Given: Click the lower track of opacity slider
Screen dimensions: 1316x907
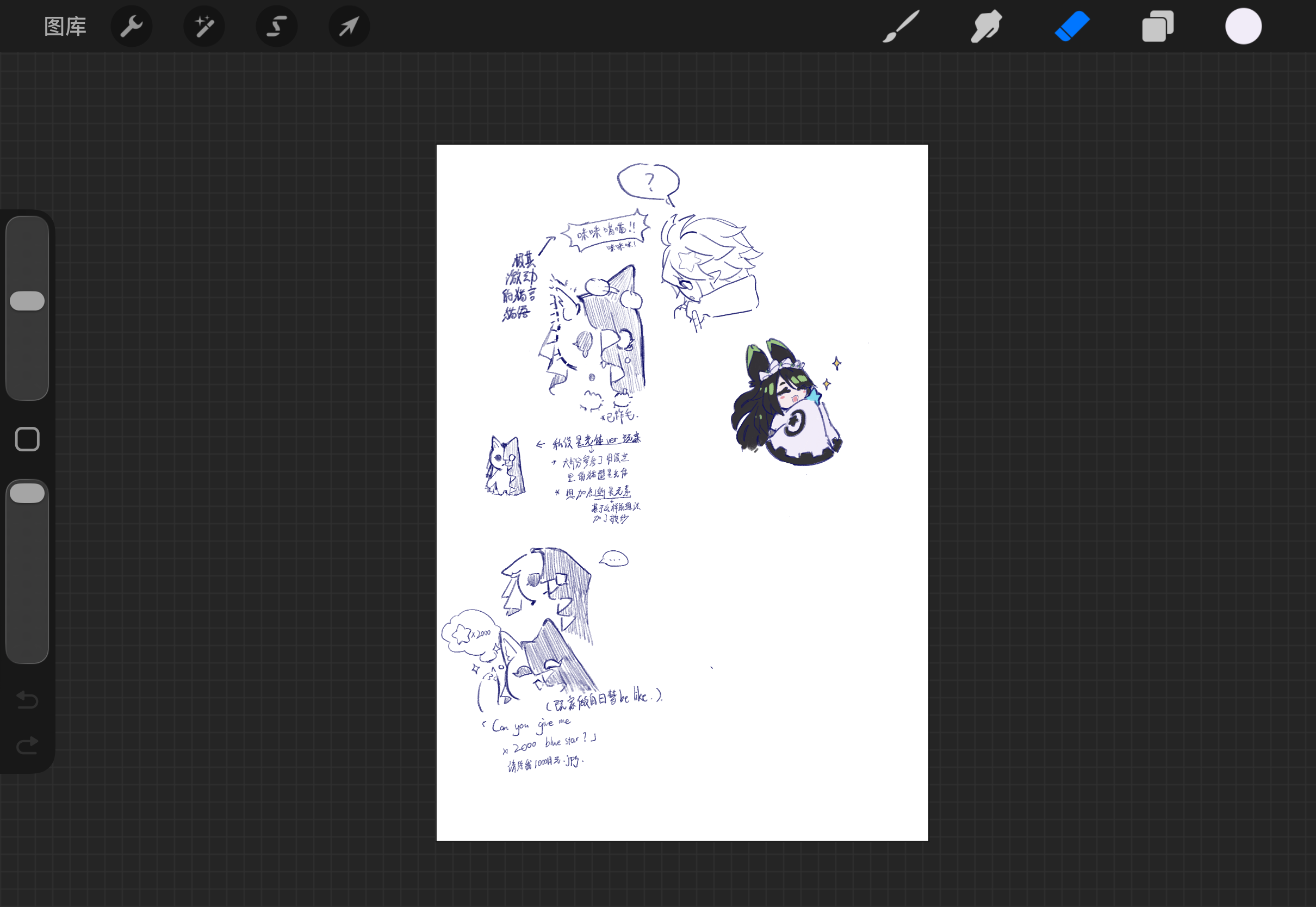Looking at the screenshot, I should click(27, 582).
